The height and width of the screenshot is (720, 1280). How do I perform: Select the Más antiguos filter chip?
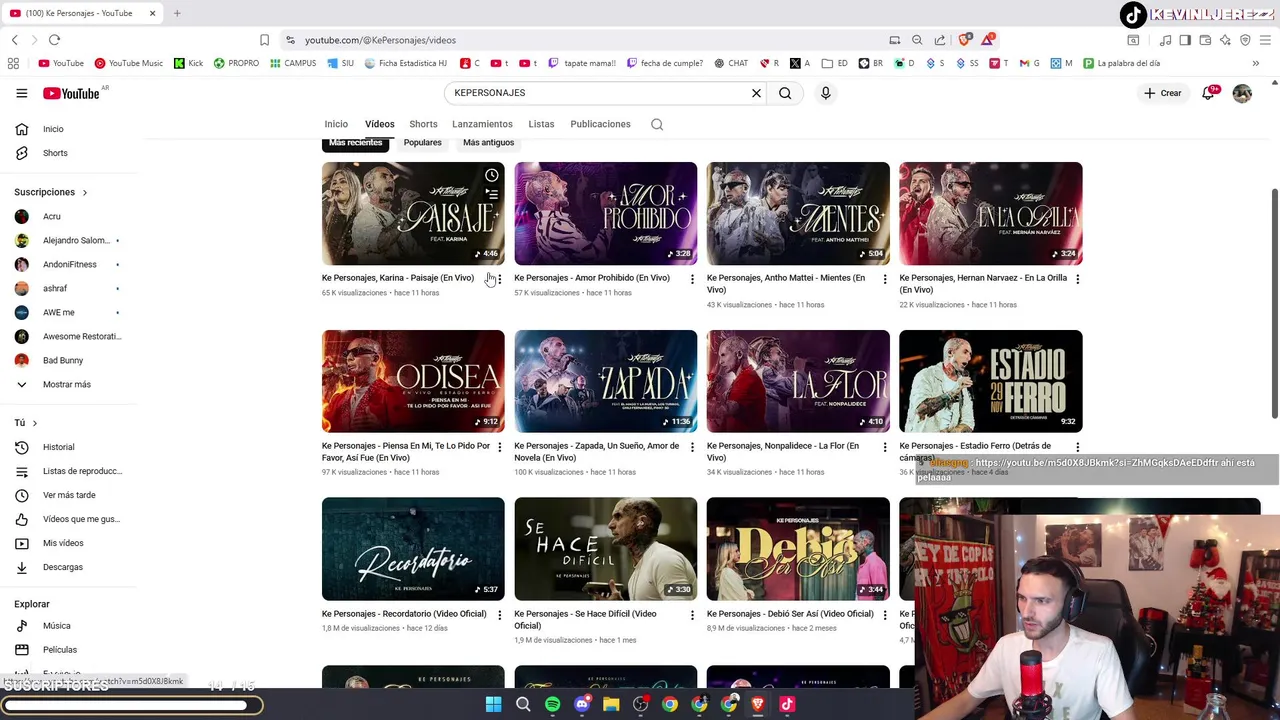[488, 143]
